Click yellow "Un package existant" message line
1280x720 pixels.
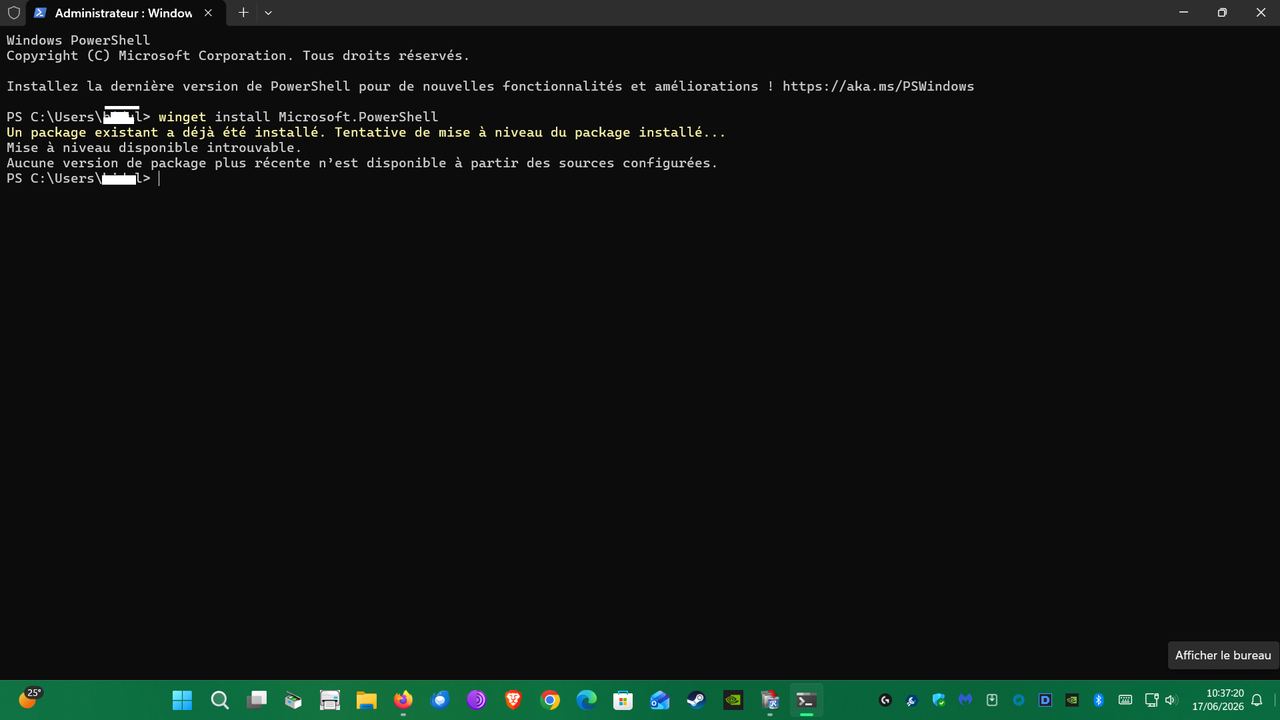[x=366, y=132]
